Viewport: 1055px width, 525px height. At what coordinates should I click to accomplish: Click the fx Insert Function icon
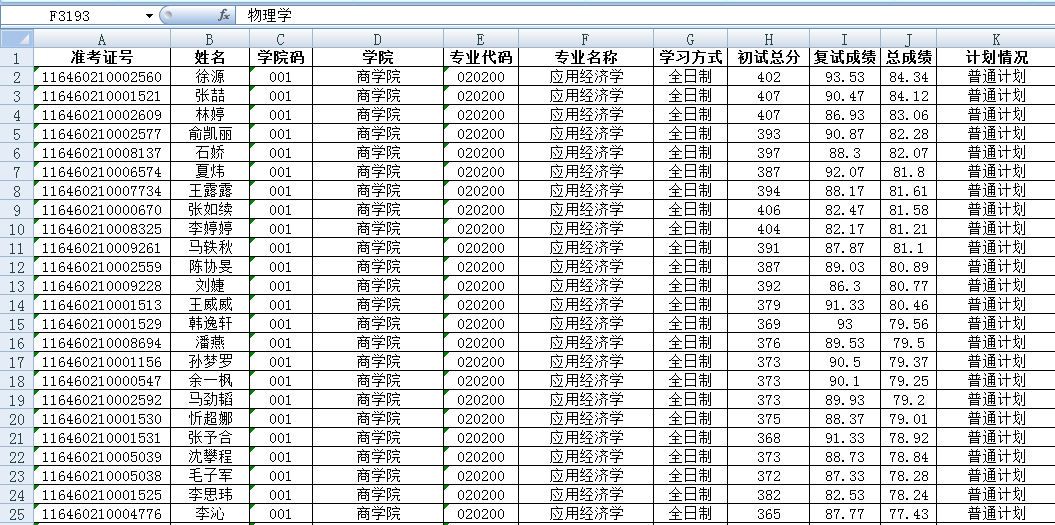(x=224, y=15)
